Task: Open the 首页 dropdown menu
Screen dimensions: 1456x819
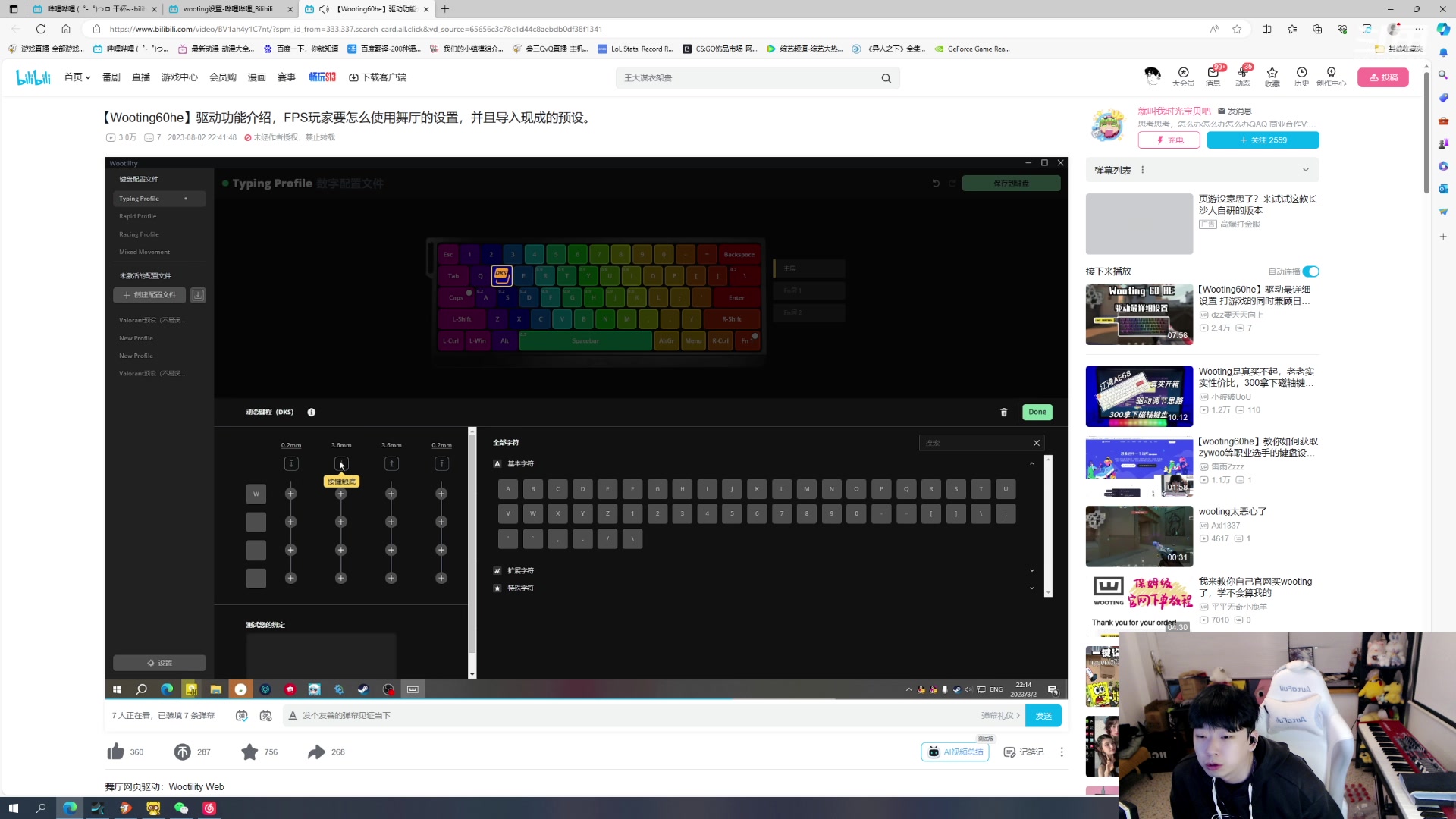Action: point(77,77)
